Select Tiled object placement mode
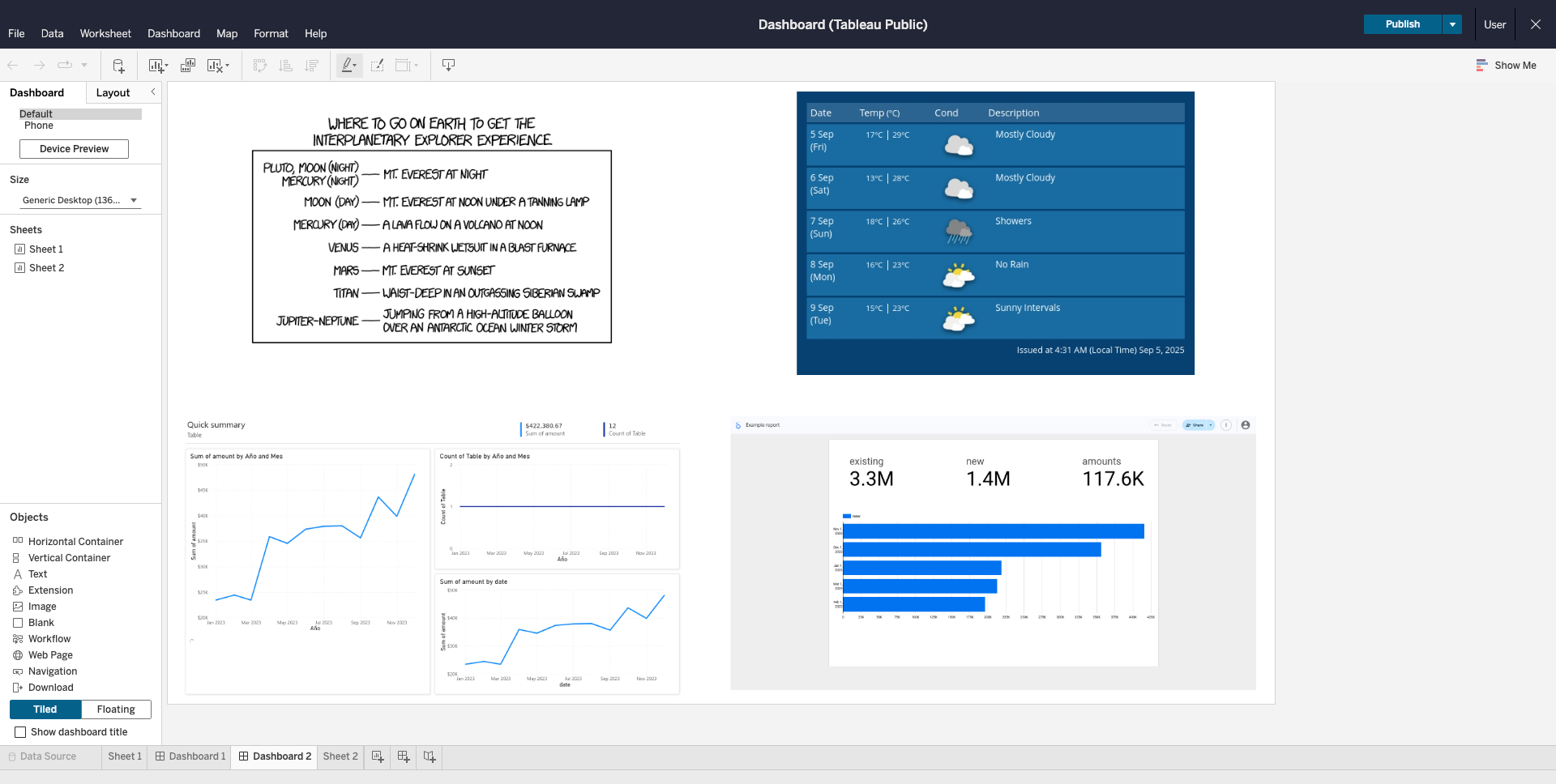The image size is (1556, 784). [x=45, y=709]
